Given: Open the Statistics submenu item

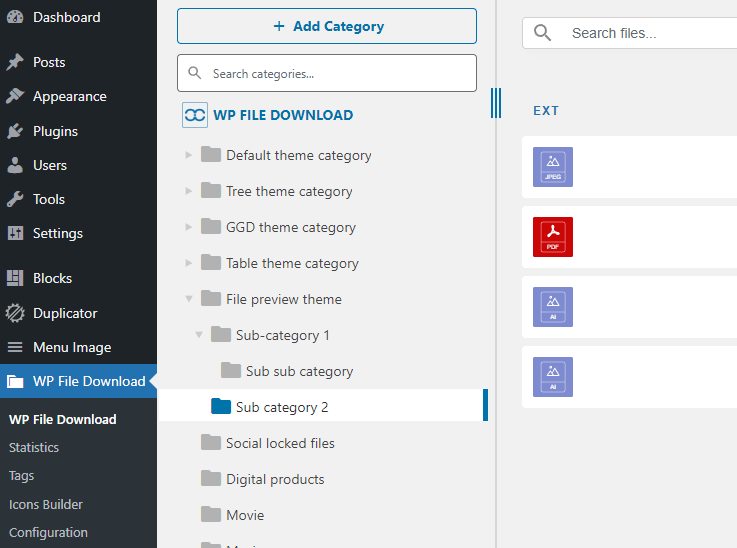Looking at the screenshot, I should tap(34, 447).
